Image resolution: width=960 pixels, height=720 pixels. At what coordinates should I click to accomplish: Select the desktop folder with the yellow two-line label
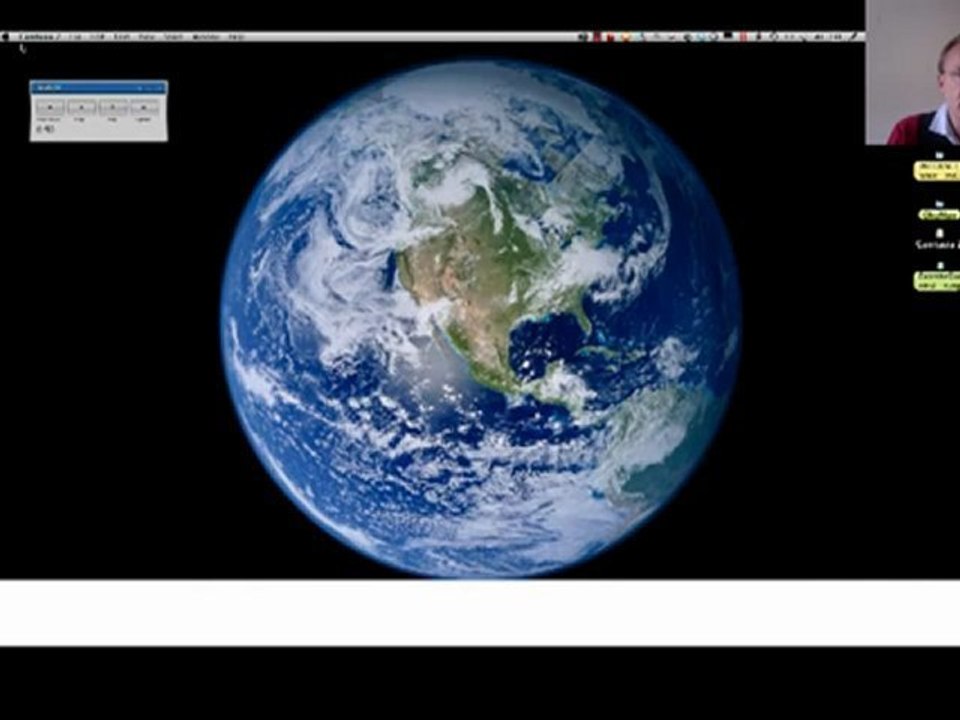point(938,167)
